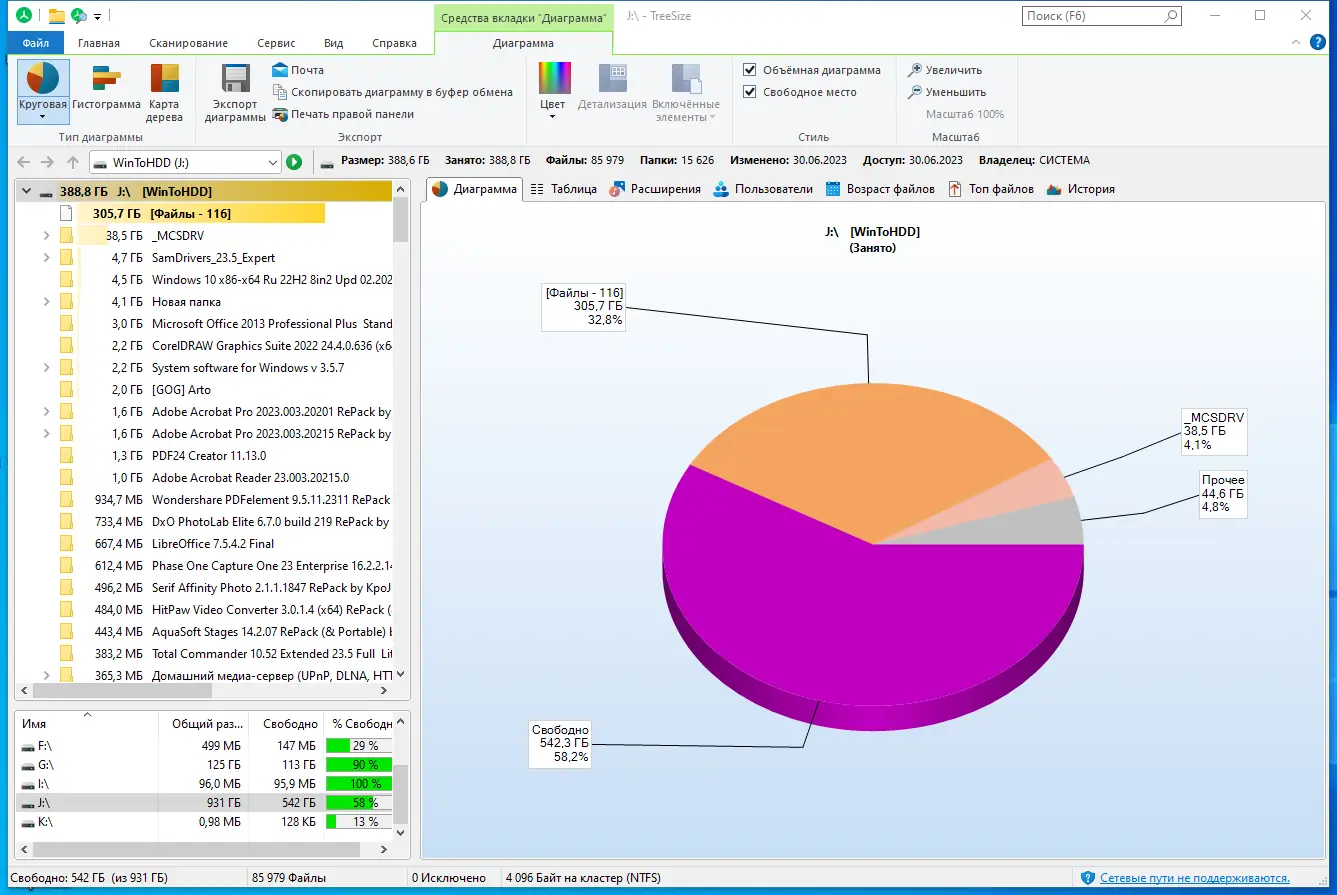Click the Увеличить zoom-in icon
This screenshot has height=895, width=1337.
coord(914,70)
